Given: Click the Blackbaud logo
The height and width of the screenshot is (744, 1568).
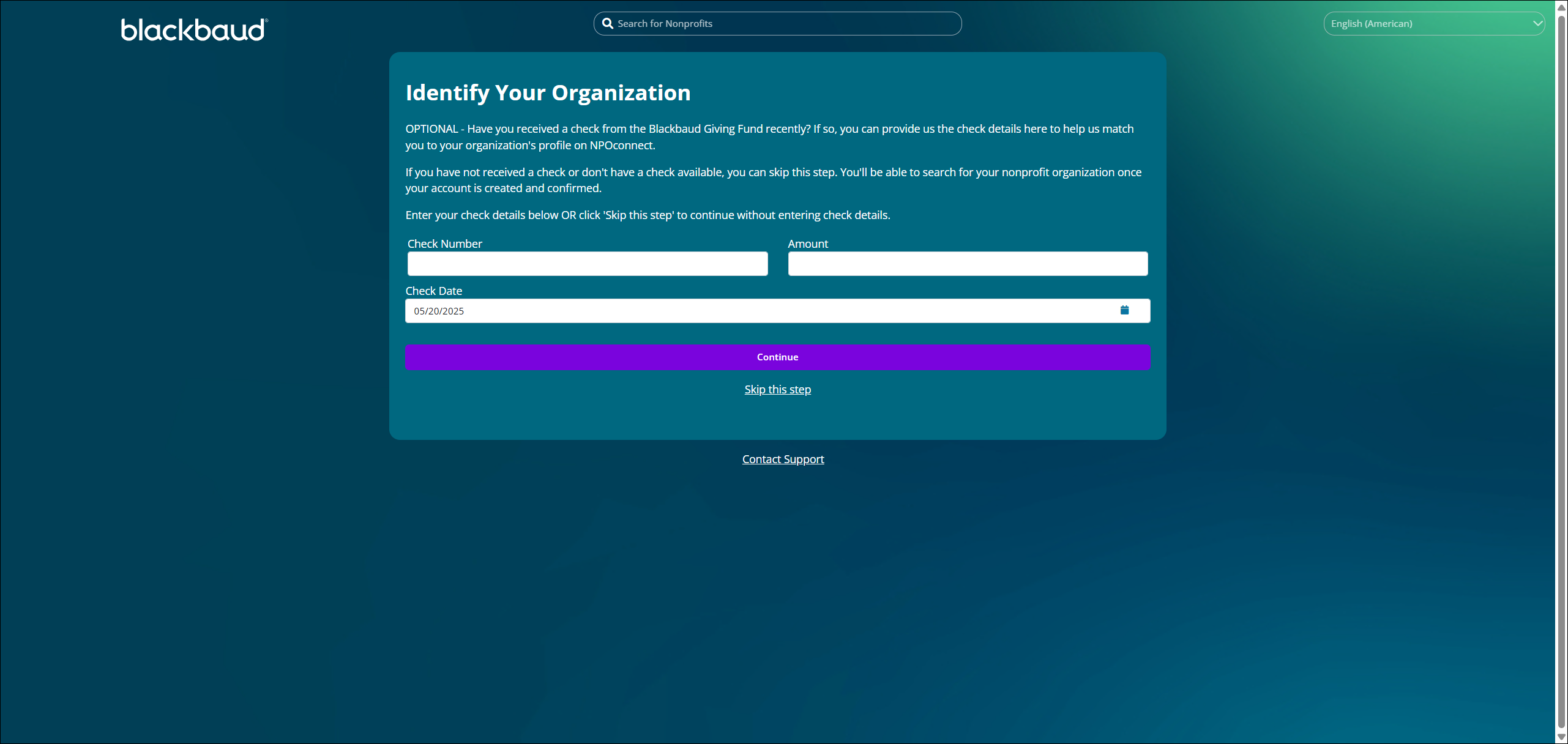Looking at the screenshot, I should (x=194, y=29).
